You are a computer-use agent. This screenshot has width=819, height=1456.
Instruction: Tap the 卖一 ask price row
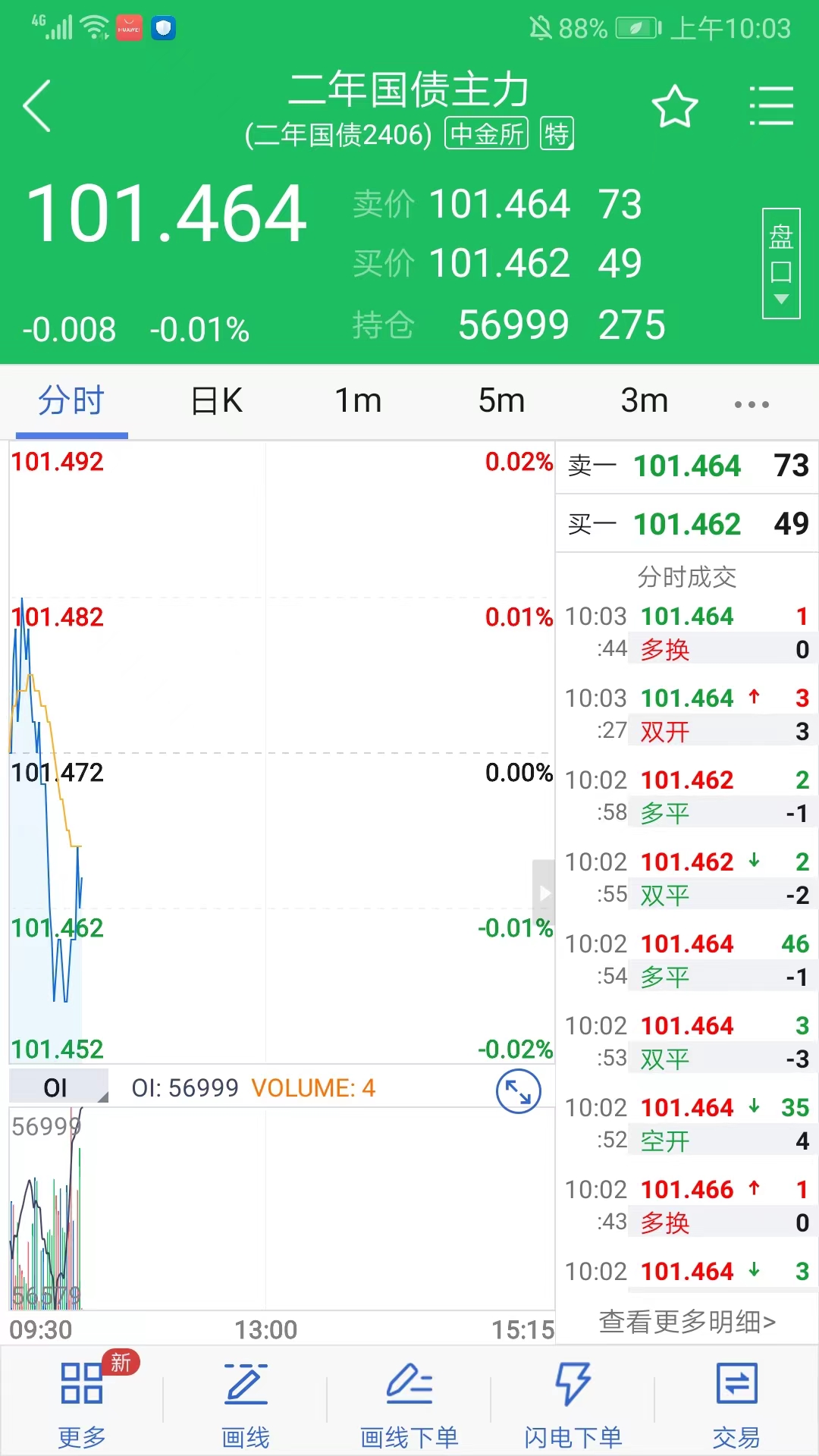[687, 466]
